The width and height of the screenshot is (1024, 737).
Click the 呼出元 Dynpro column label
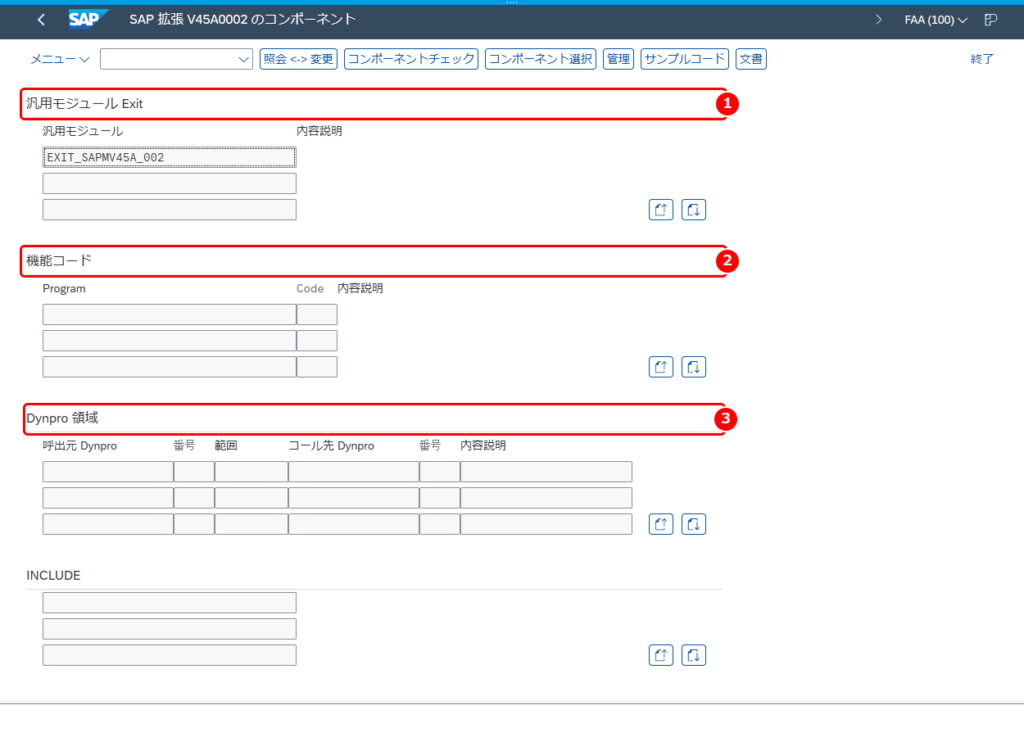point(80,446)
